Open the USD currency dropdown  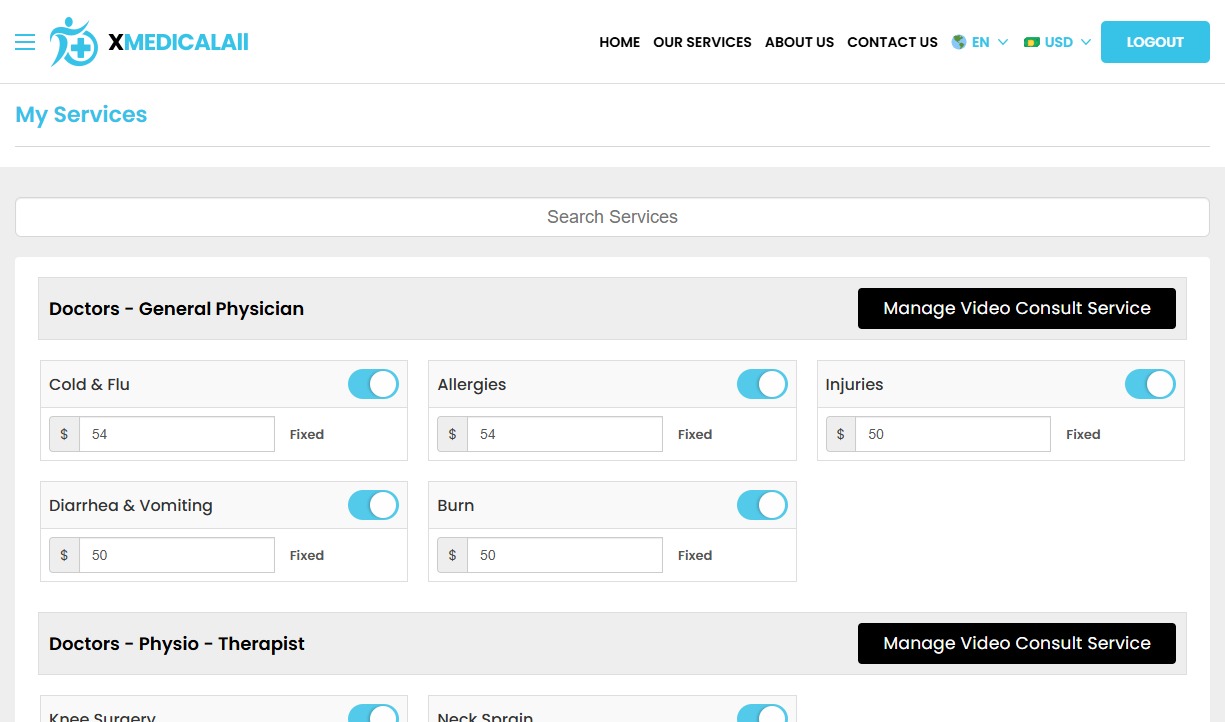point(1057,42)
